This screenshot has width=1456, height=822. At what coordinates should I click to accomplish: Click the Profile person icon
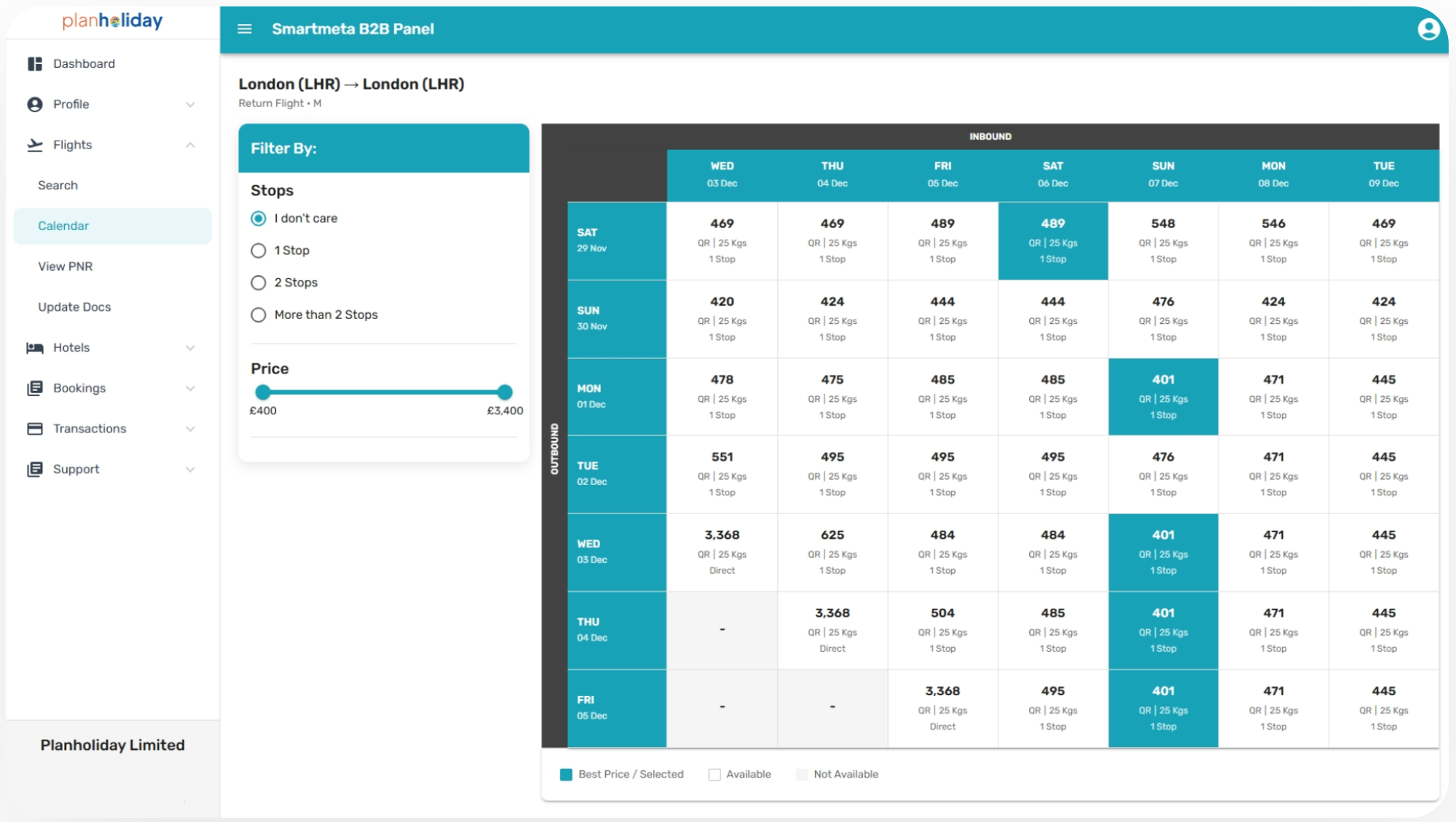(35, 104)
